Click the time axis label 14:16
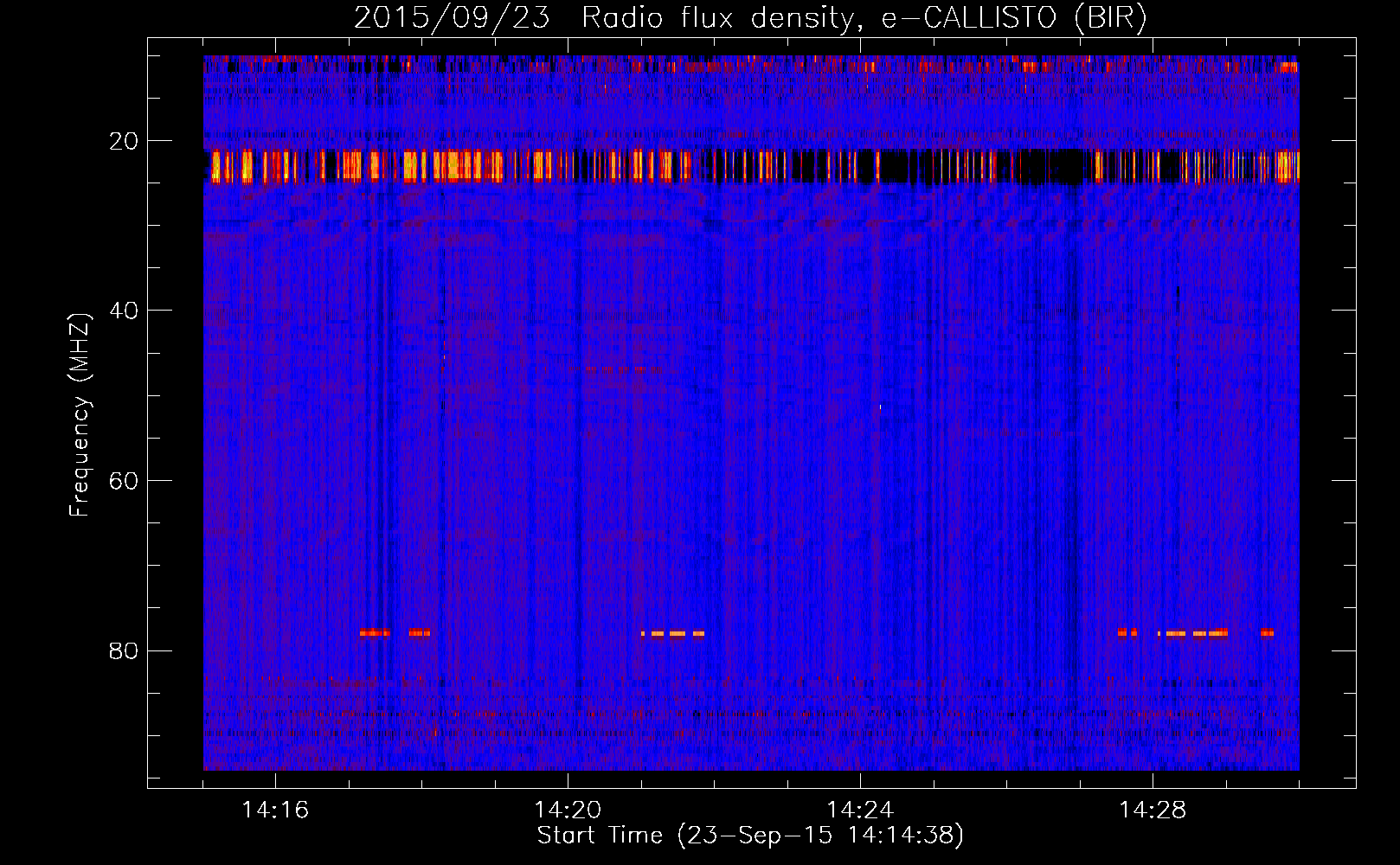Viewport: 1400px width, 865px height. [275, 811]
